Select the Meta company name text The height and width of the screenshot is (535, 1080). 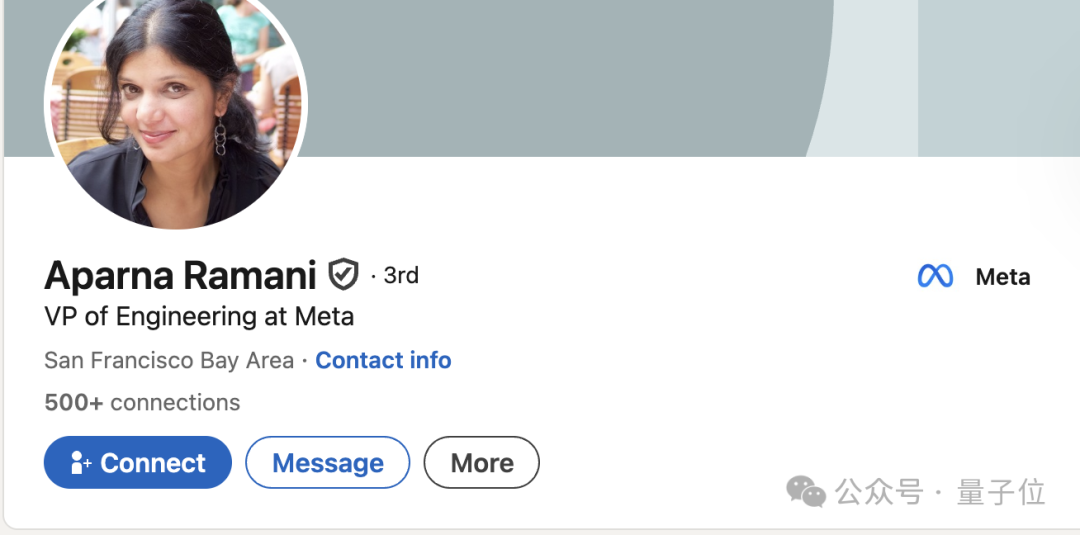click(x=1003, y=277)
